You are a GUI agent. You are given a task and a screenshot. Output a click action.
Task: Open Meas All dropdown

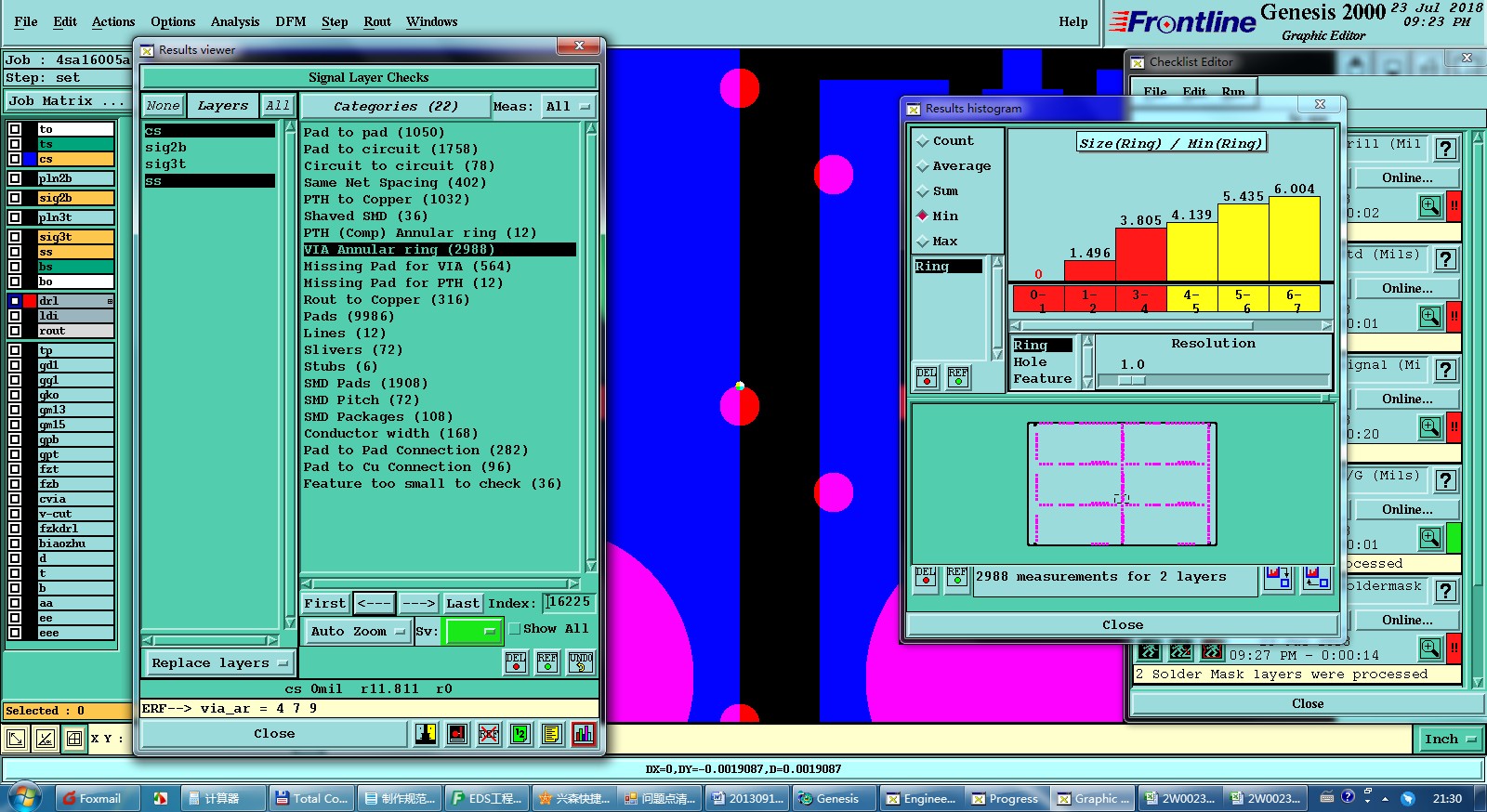tap(568, 107)
